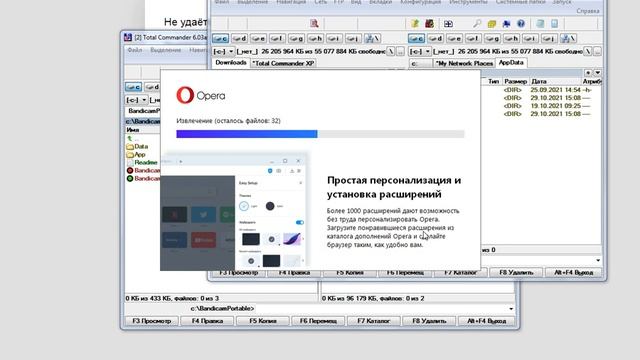Expand command line history arrow in front window

pos(598,260)
